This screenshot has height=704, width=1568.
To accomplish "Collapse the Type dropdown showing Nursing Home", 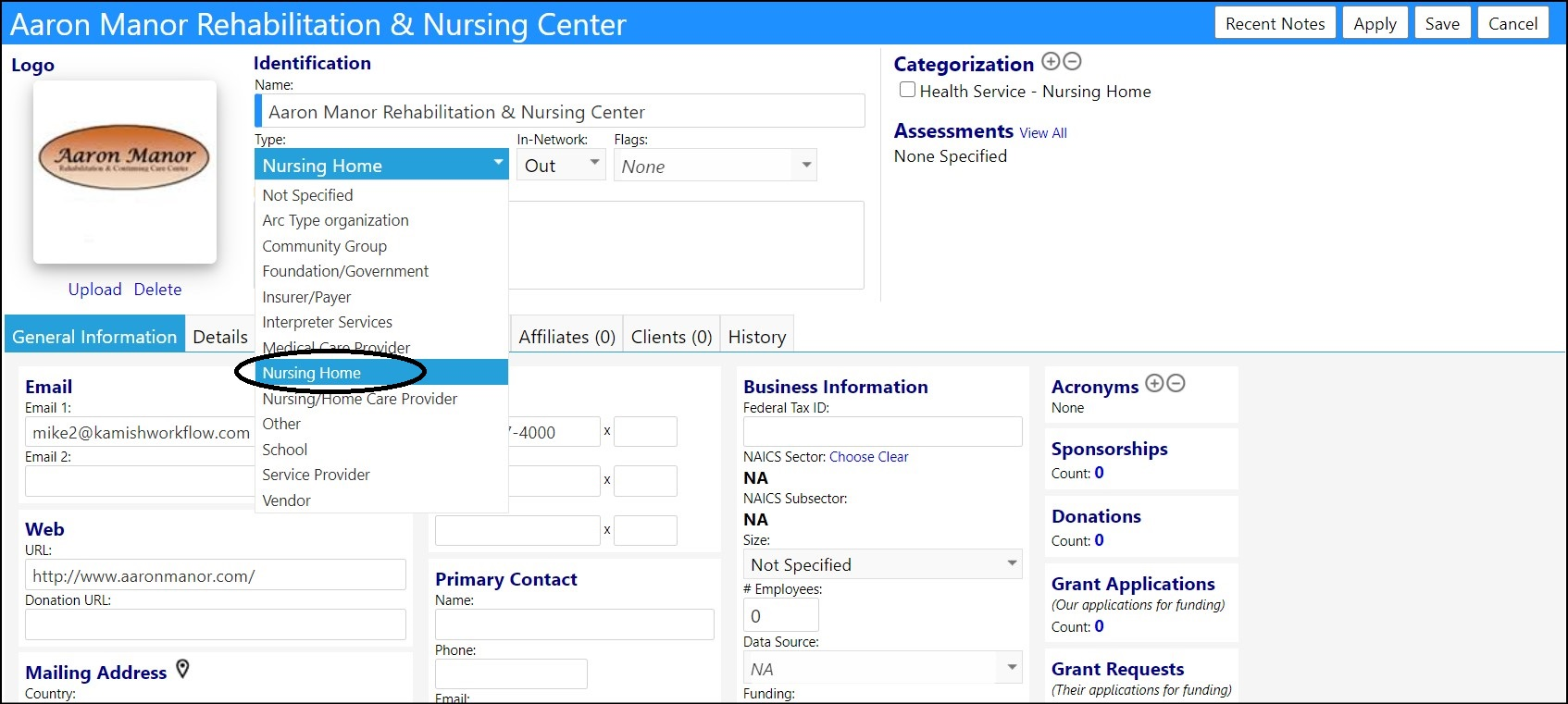I will point(381,165).
